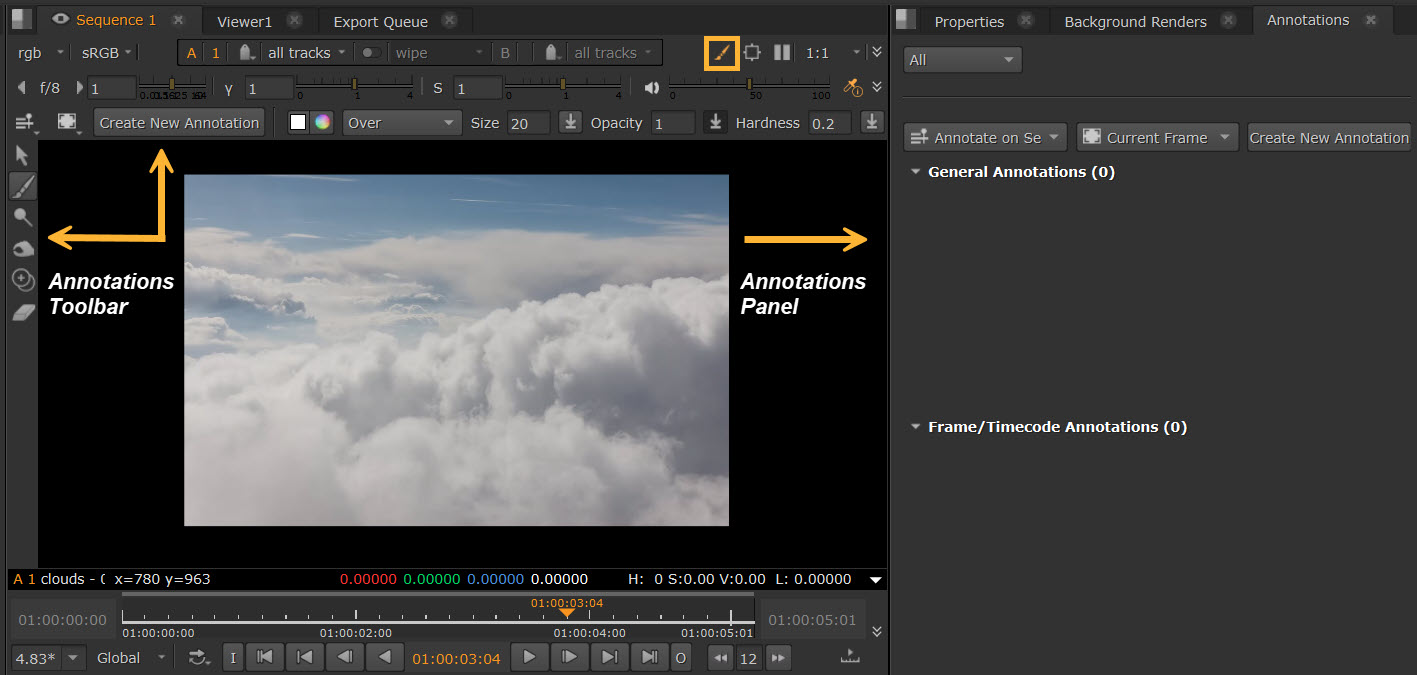
Task: Toggle the annotations paintbrush icon in the viewer header
Action: (722, 52)
